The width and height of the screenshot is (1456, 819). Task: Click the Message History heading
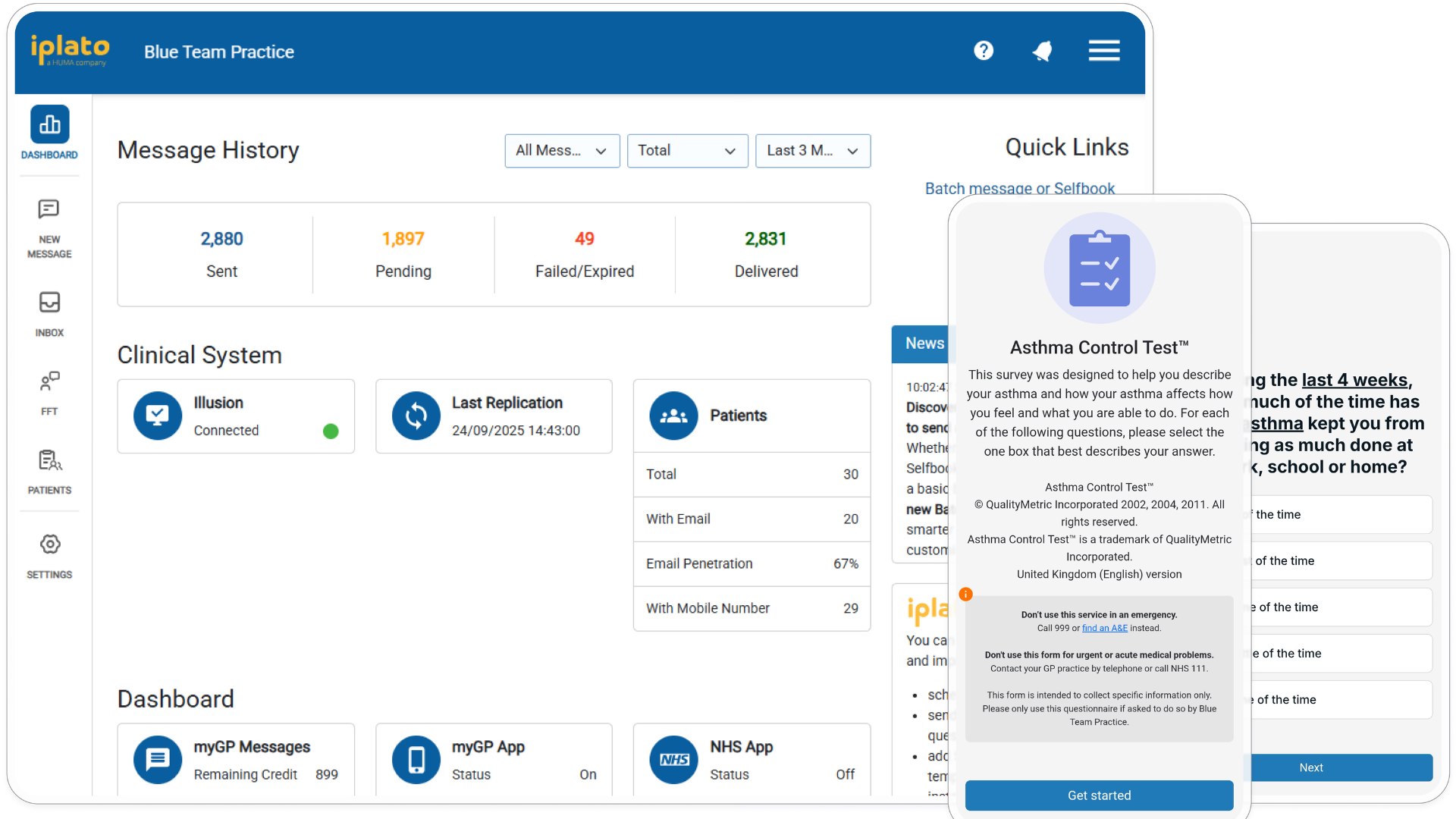point(209,150)
